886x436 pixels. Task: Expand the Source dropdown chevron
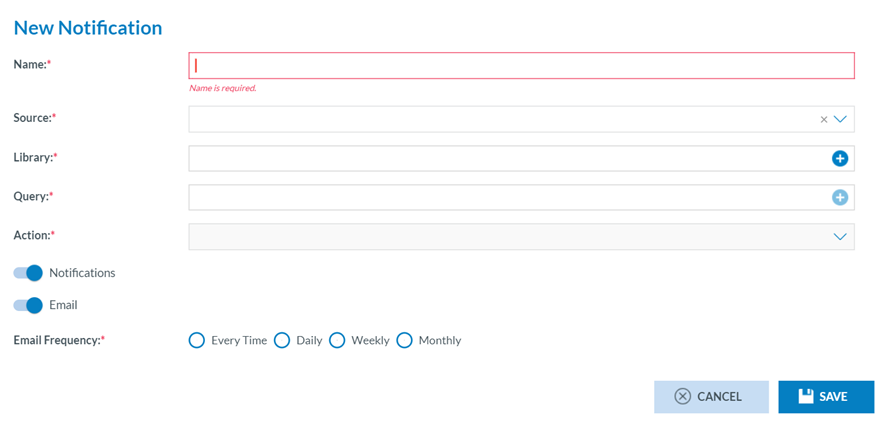[840, 119]
